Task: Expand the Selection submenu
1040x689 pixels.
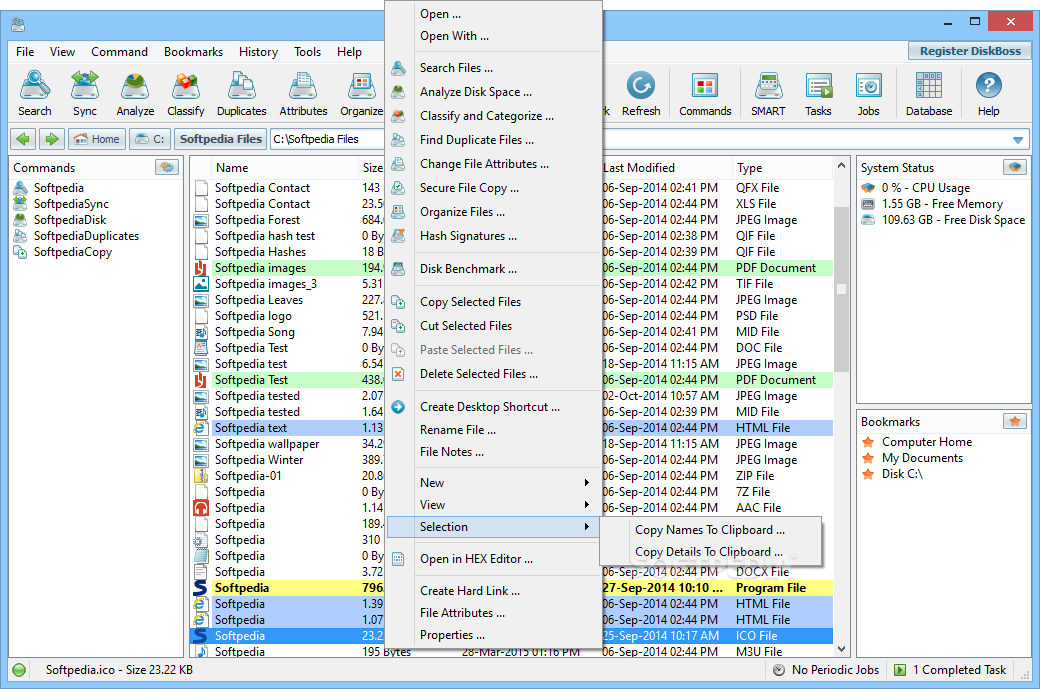Action: tap(493, 527)
